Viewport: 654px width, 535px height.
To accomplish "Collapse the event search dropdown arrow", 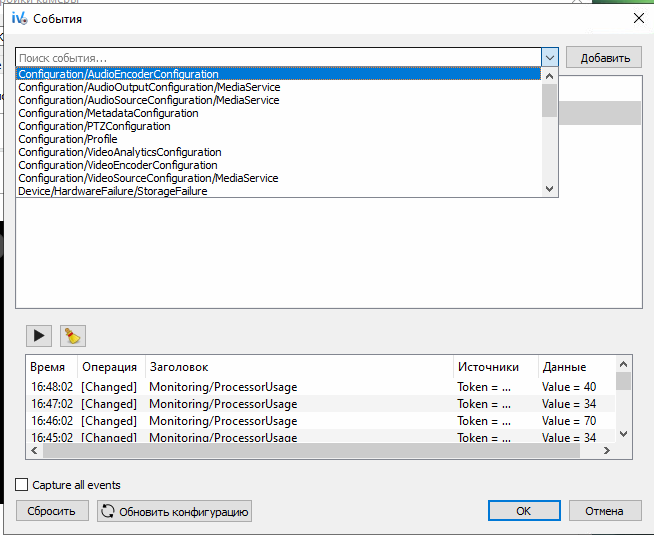I will [550, 58].
